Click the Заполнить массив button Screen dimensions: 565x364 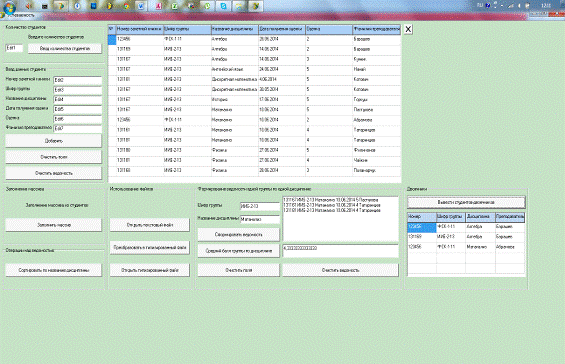[x=54, y=225]
